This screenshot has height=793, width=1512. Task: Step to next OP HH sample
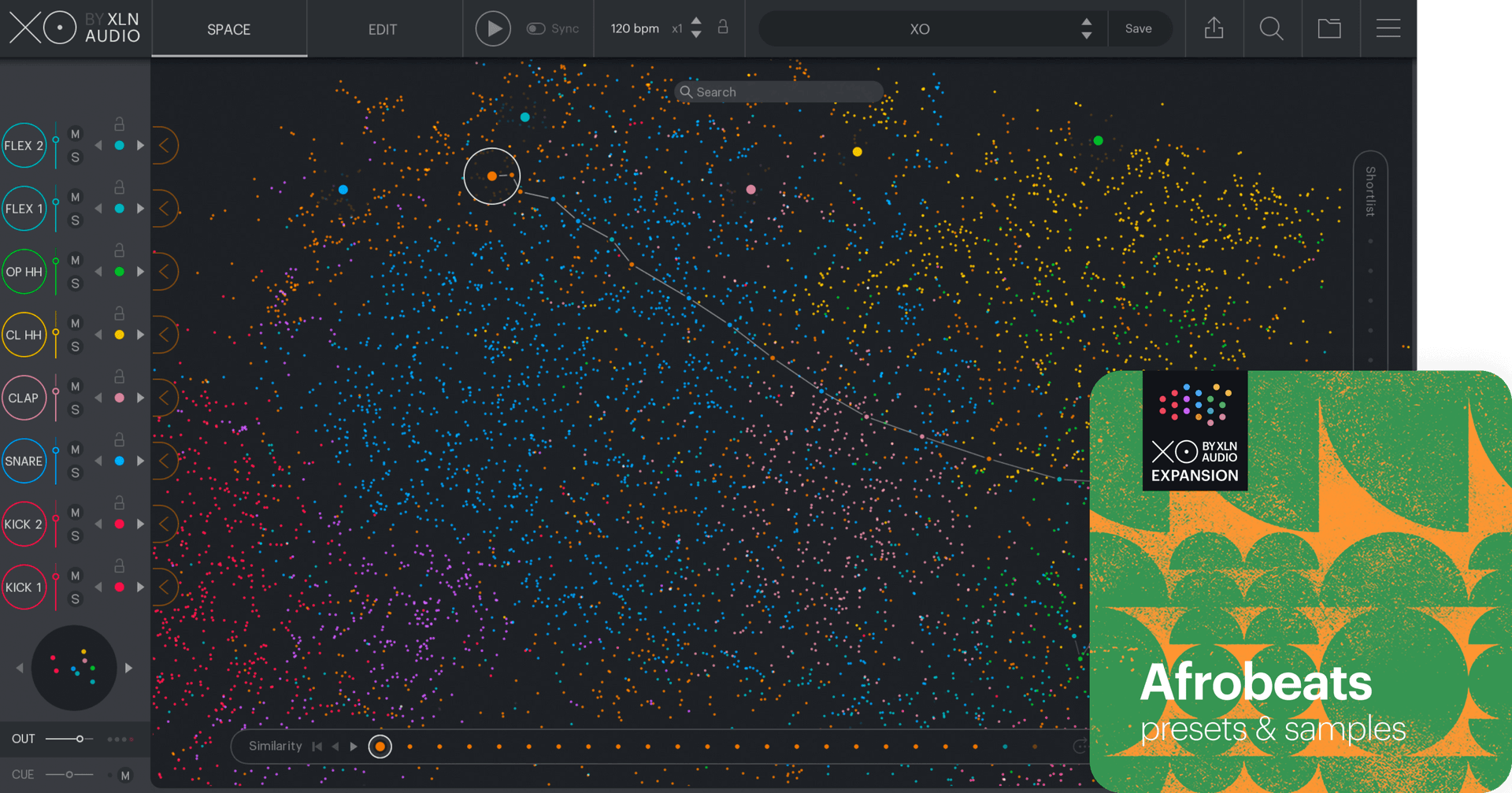(140, 272)
